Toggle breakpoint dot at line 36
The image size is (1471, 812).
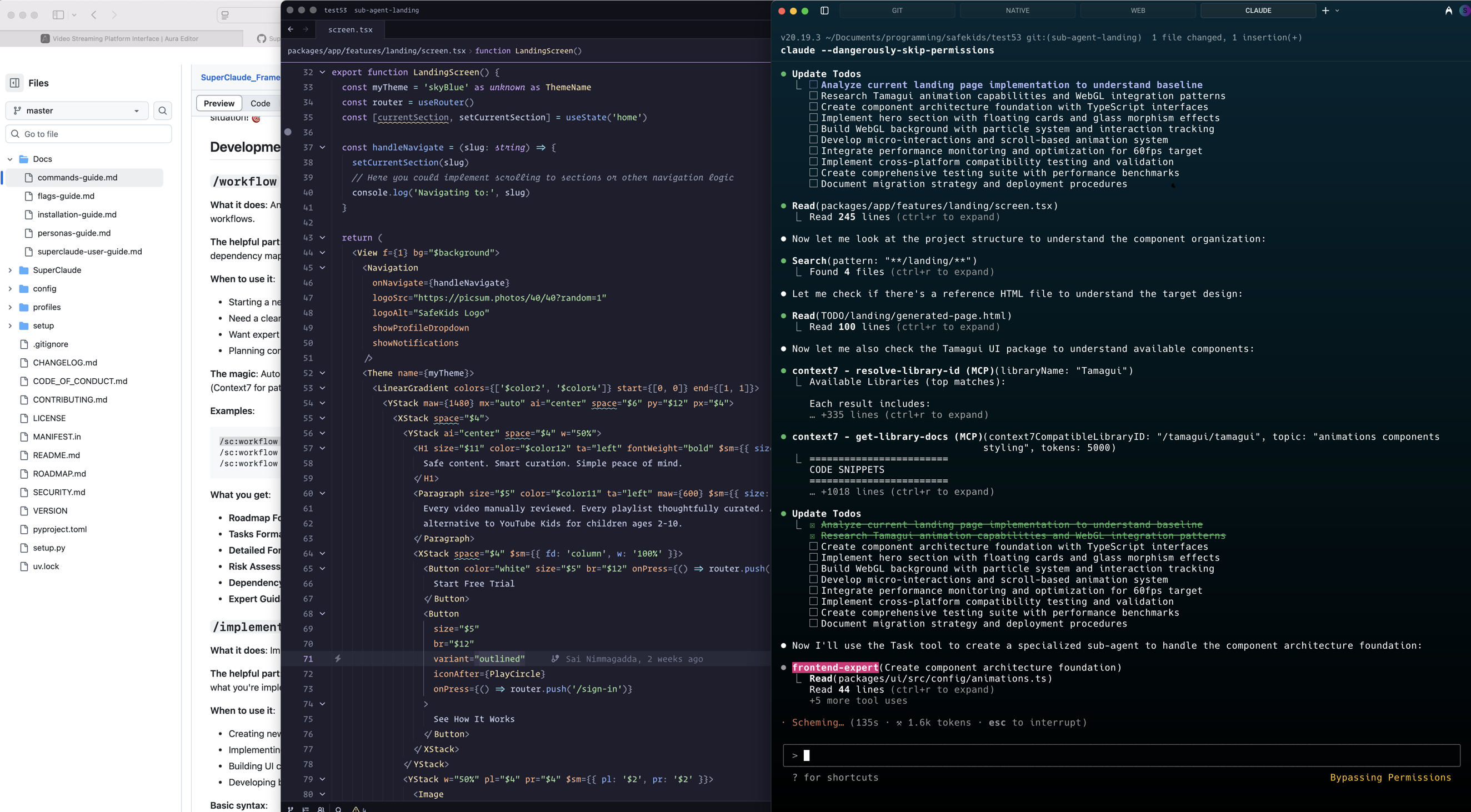tap(288, 132)
